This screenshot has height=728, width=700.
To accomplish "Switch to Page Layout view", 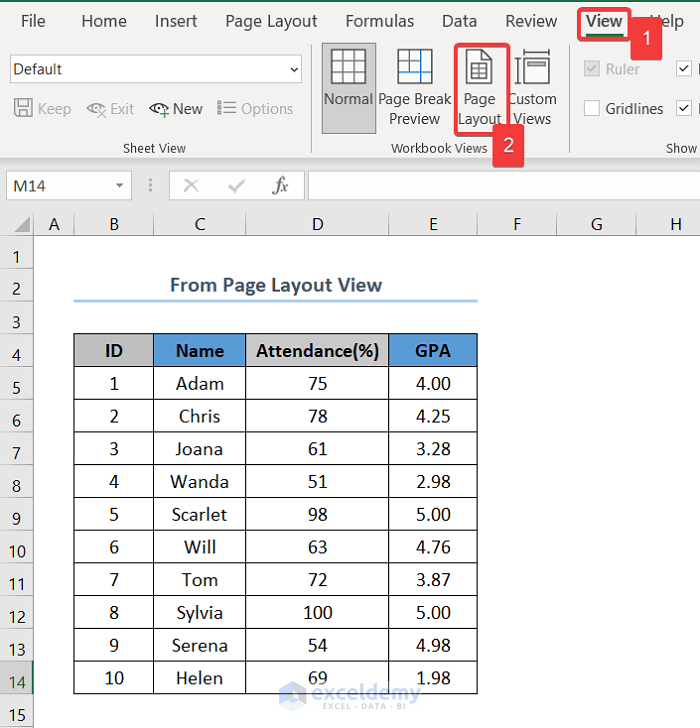I will point(480,88).
